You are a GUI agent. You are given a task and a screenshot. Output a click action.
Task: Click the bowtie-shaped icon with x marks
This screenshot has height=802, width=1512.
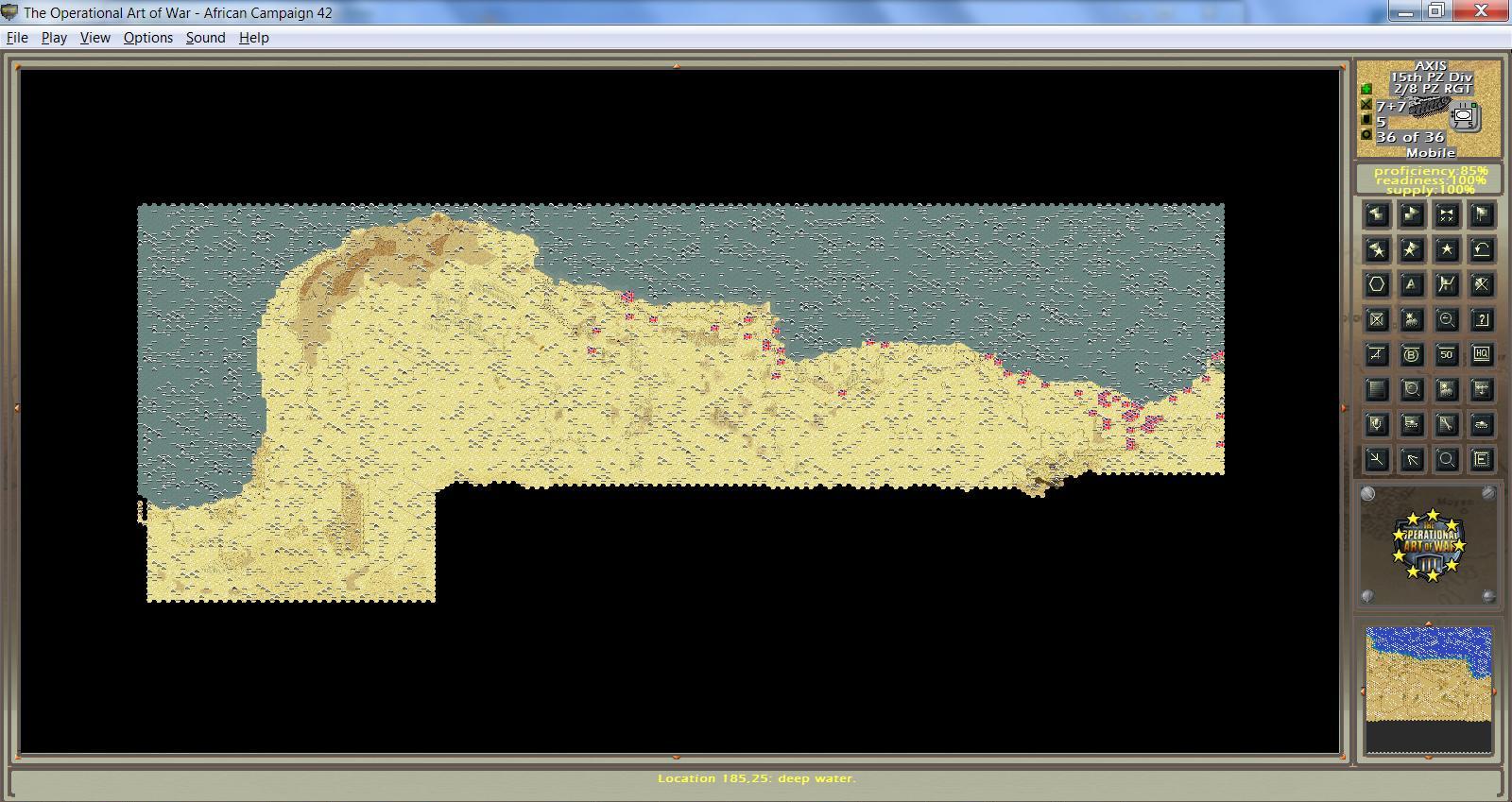coord(1447,214)
